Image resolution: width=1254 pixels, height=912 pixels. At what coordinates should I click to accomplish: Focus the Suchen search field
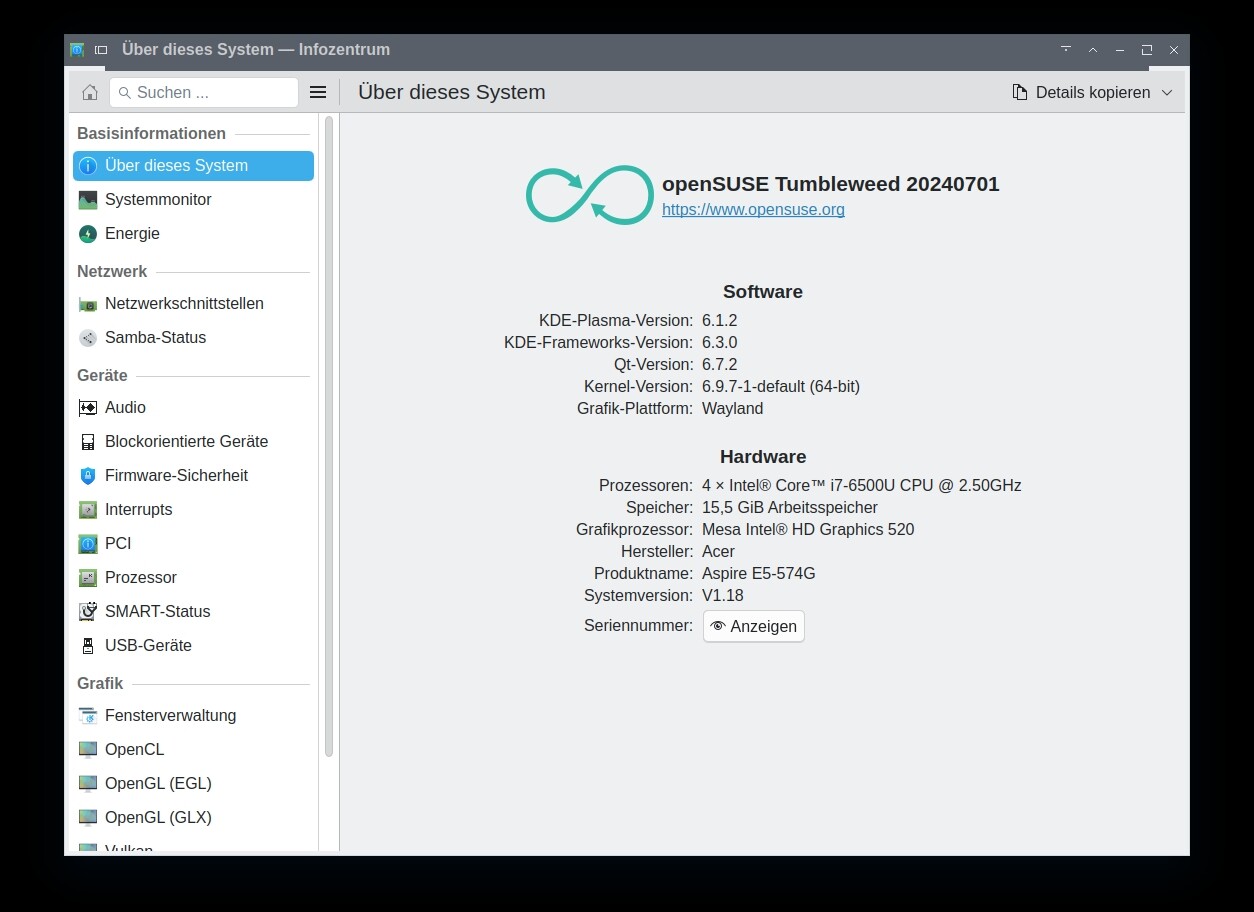[204, 92]
